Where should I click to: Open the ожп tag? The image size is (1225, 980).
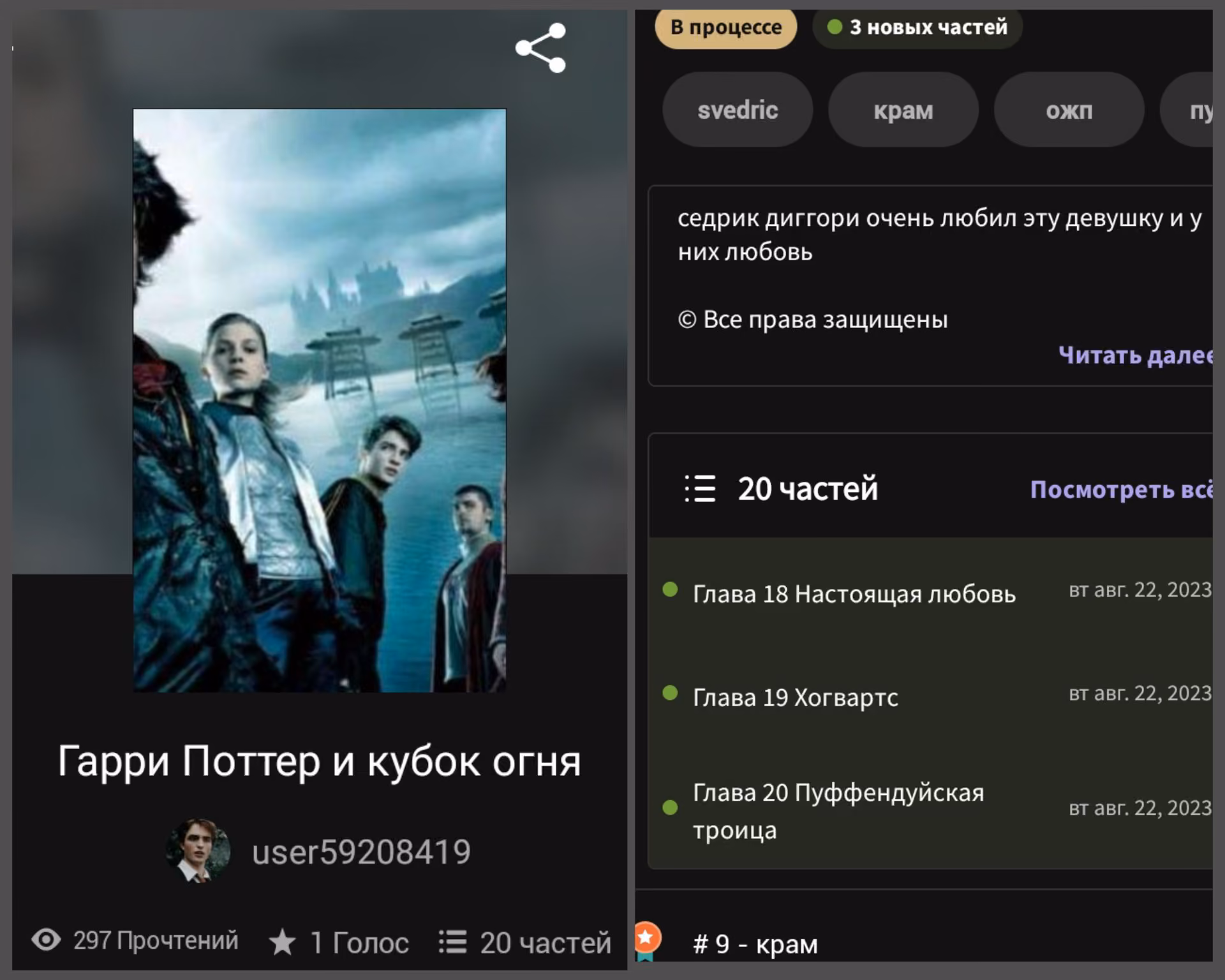pyautogui.click(x=1069, y=110)
